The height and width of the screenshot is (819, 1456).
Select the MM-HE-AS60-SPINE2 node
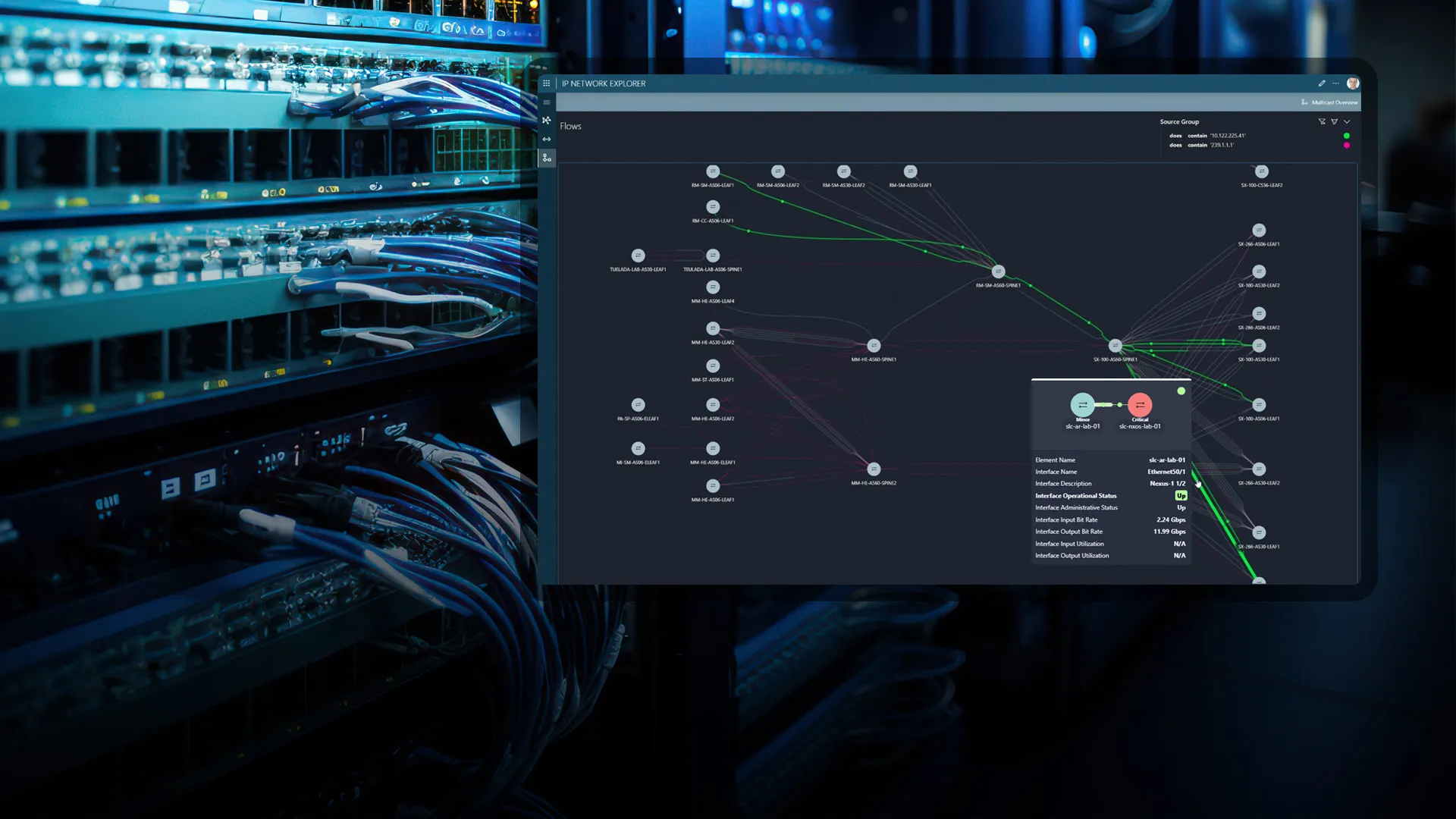tap(874, 469)
